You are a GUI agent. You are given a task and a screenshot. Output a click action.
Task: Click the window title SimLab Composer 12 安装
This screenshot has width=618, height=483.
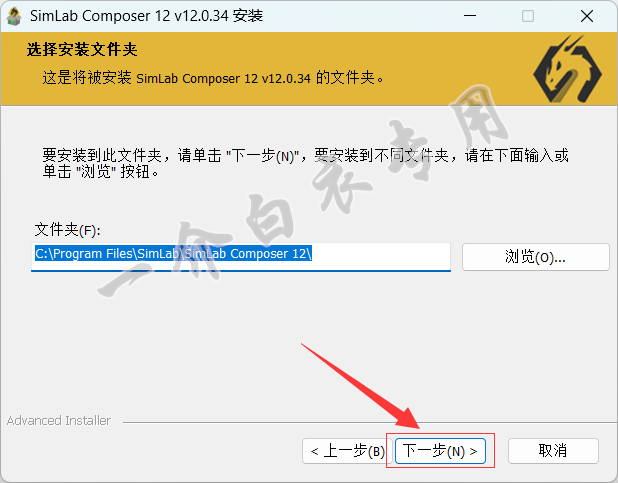tap(146, 16)
